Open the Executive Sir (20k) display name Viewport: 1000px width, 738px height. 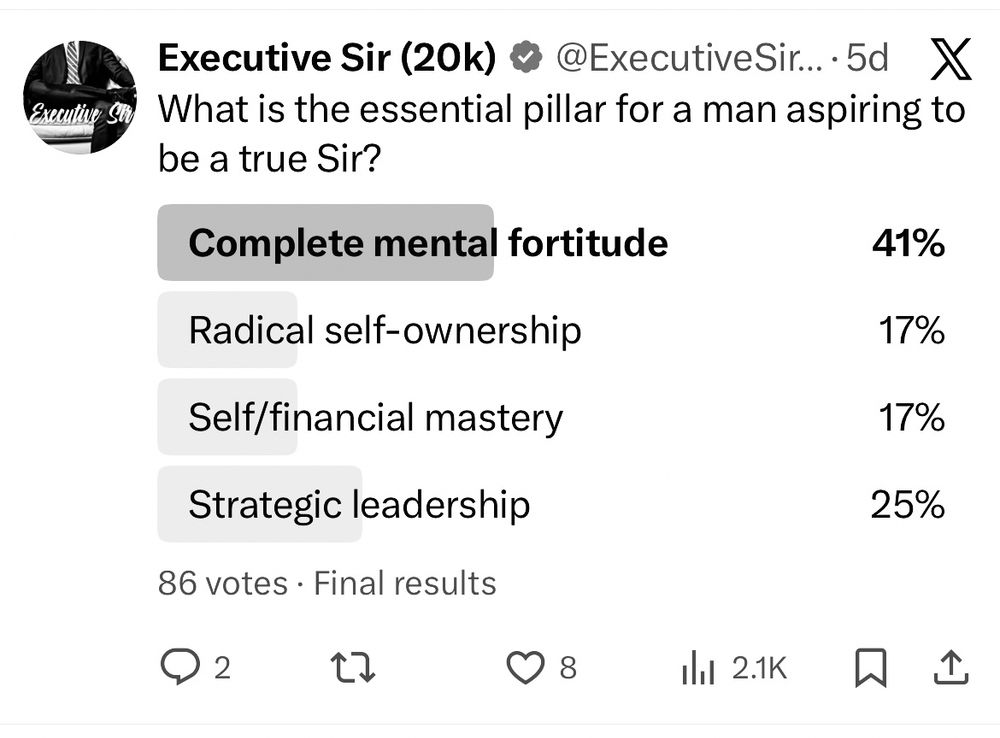click(x=327, y=60)
